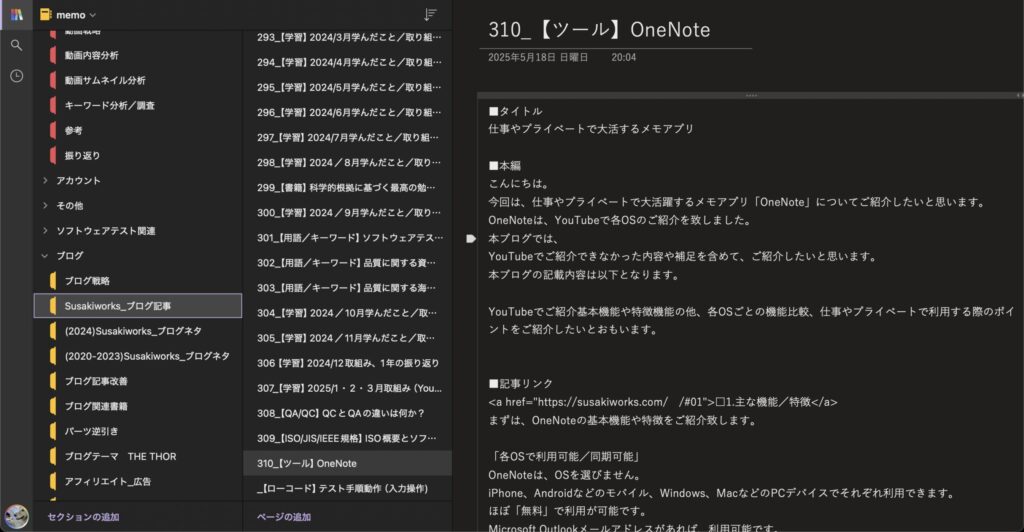Expand the ソフトウェアテスト関連 section group
Screen dimensions: 1024x532
45,230
